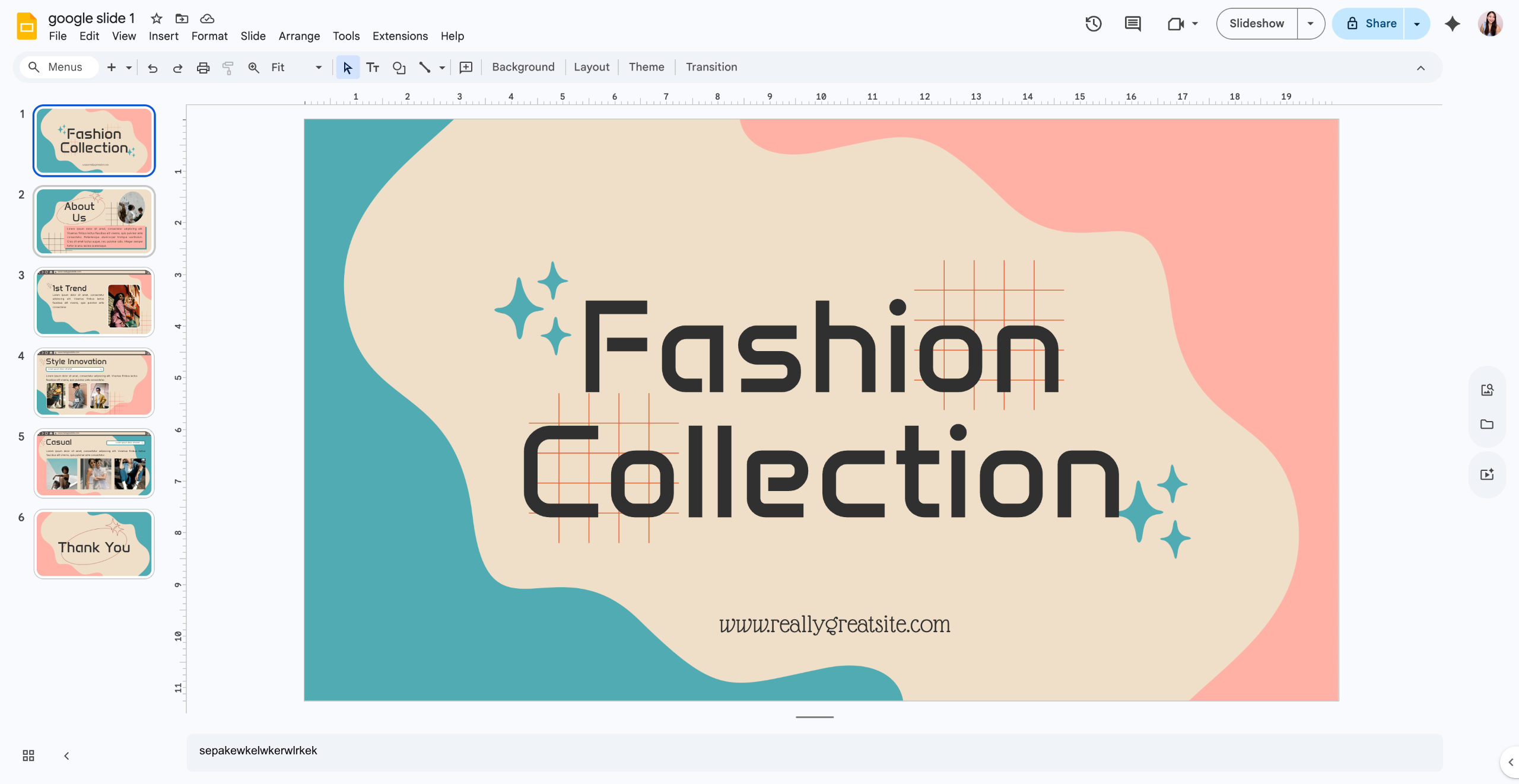The height and width of the screenshot is (784, 1519).
Task: Select the Thank You slide thumbnail
Action: pyautogui.click(x=94, y=544)
